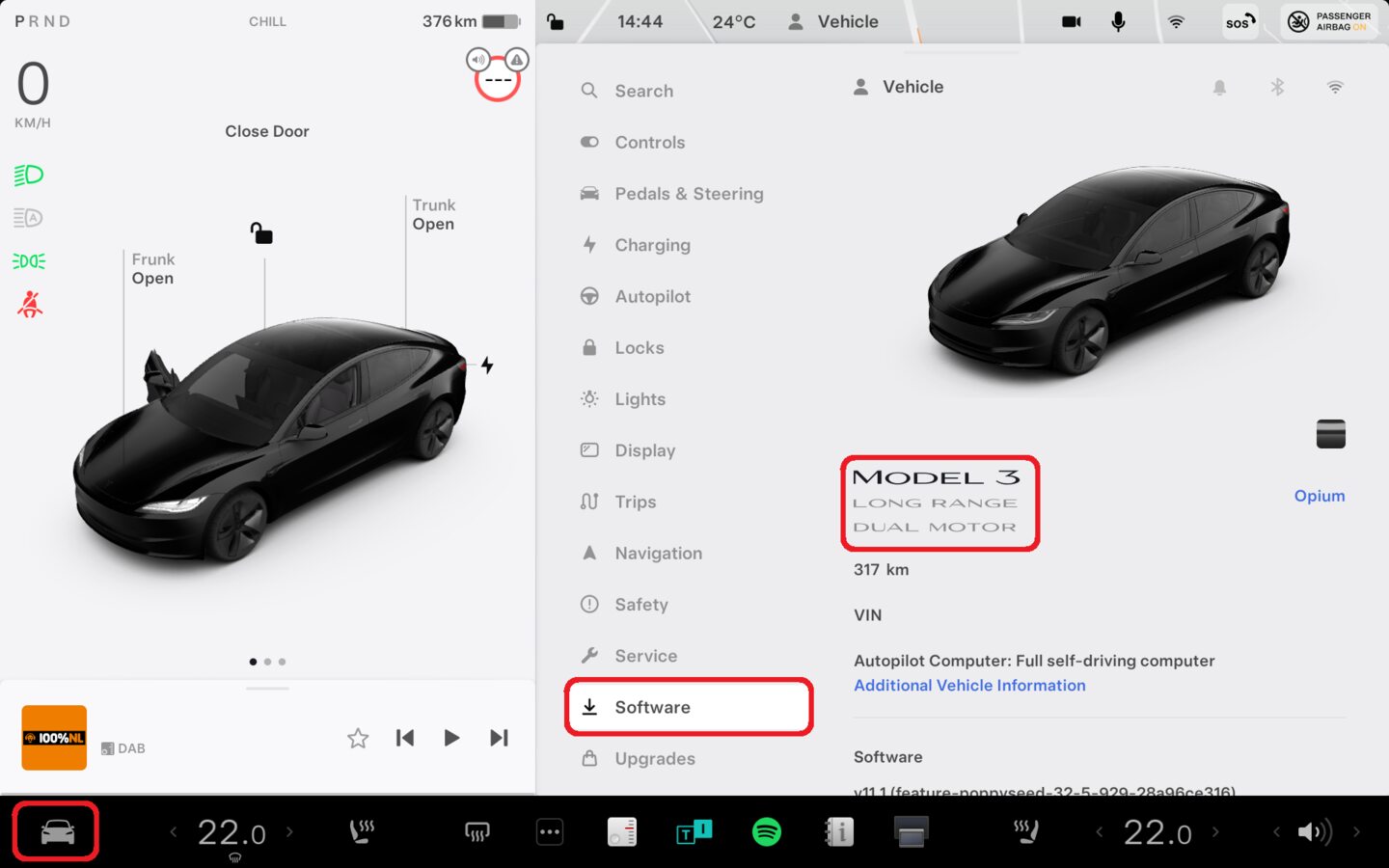Image resolution: width=1389 pixels, height=868 pixels.
Task: Toggle the headlights indicator icon
Action: (x=29, y=175)
